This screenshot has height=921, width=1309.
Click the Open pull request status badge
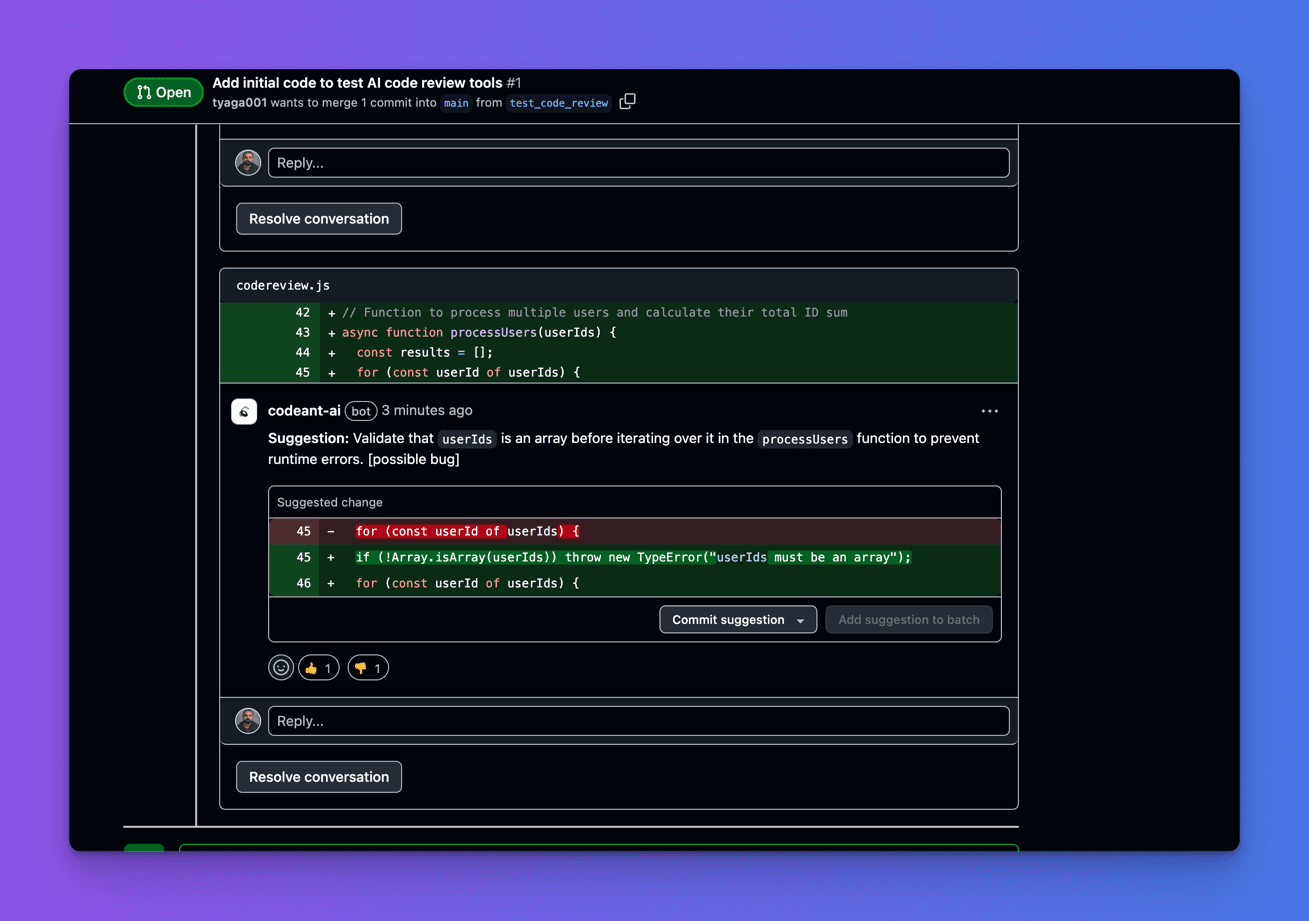click(164, 92)
